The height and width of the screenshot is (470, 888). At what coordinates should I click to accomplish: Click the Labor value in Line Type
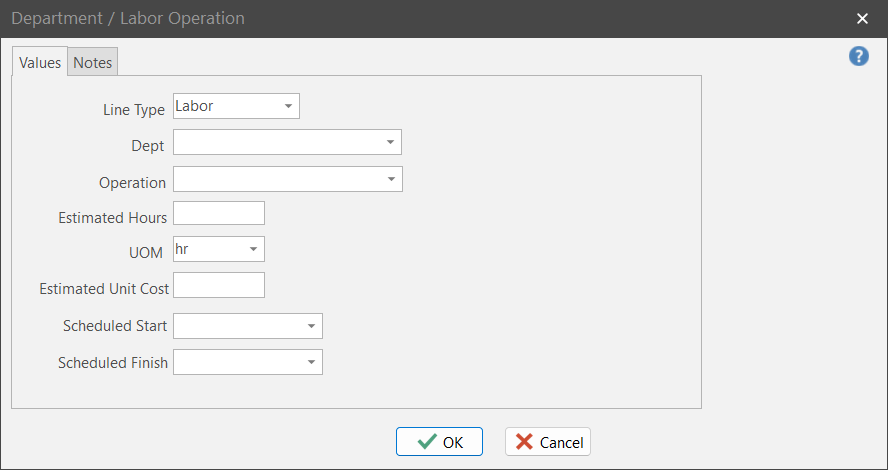(x=195, y=106)
